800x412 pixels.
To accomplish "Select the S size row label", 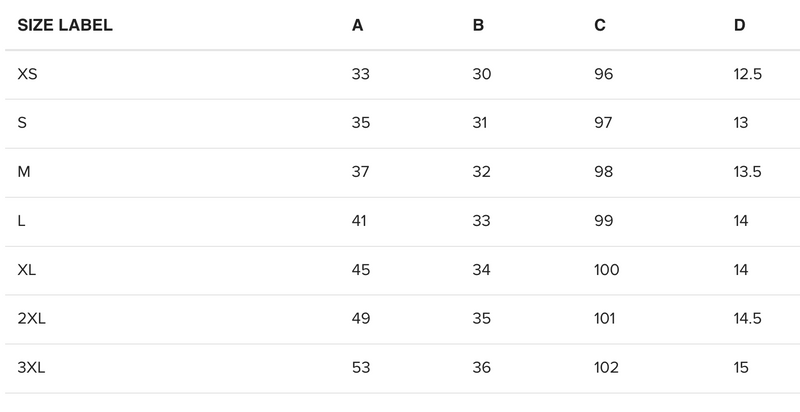I will (x=22, y=123).
